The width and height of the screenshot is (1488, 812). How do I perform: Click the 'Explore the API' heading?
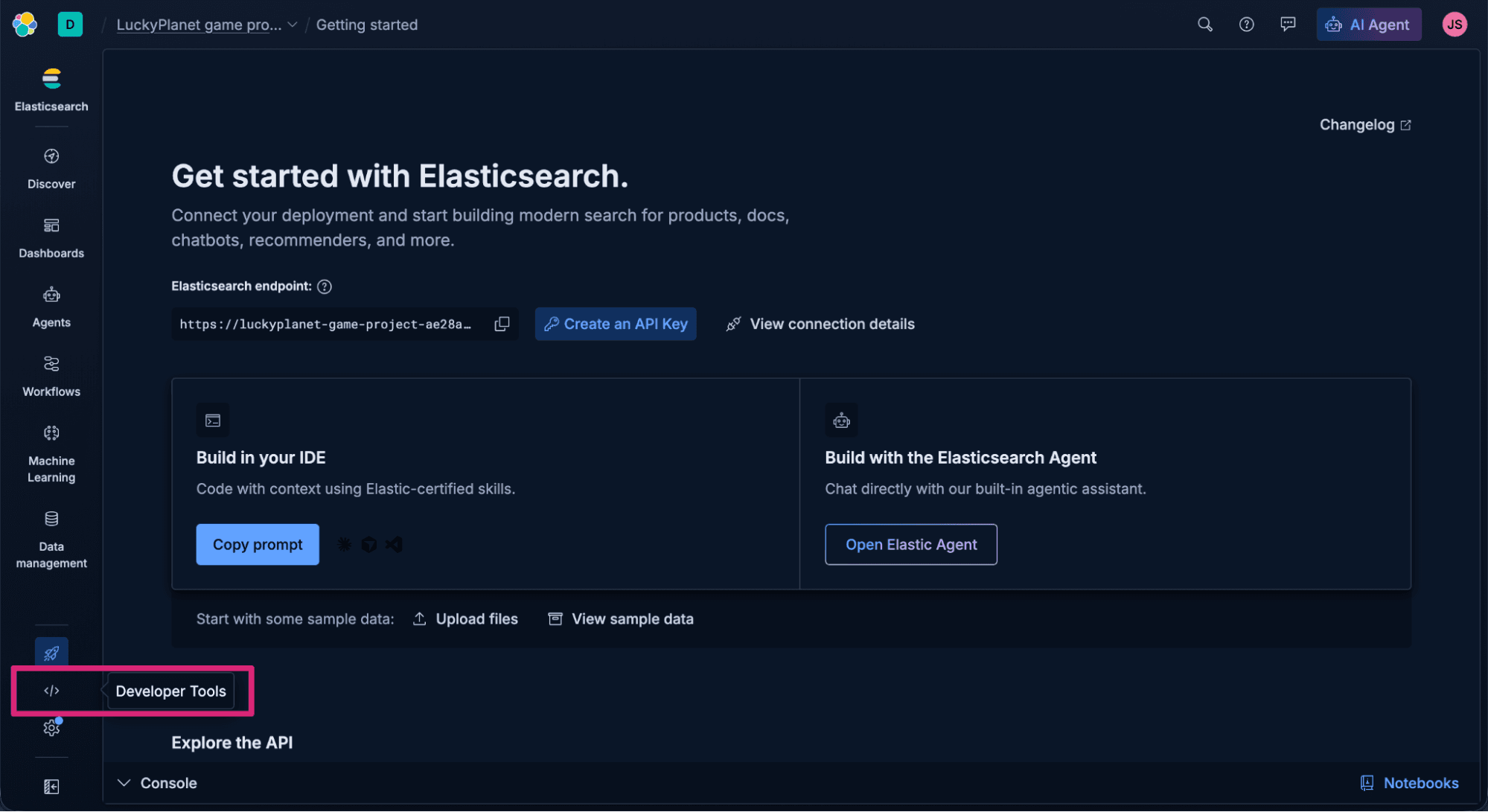232,743
